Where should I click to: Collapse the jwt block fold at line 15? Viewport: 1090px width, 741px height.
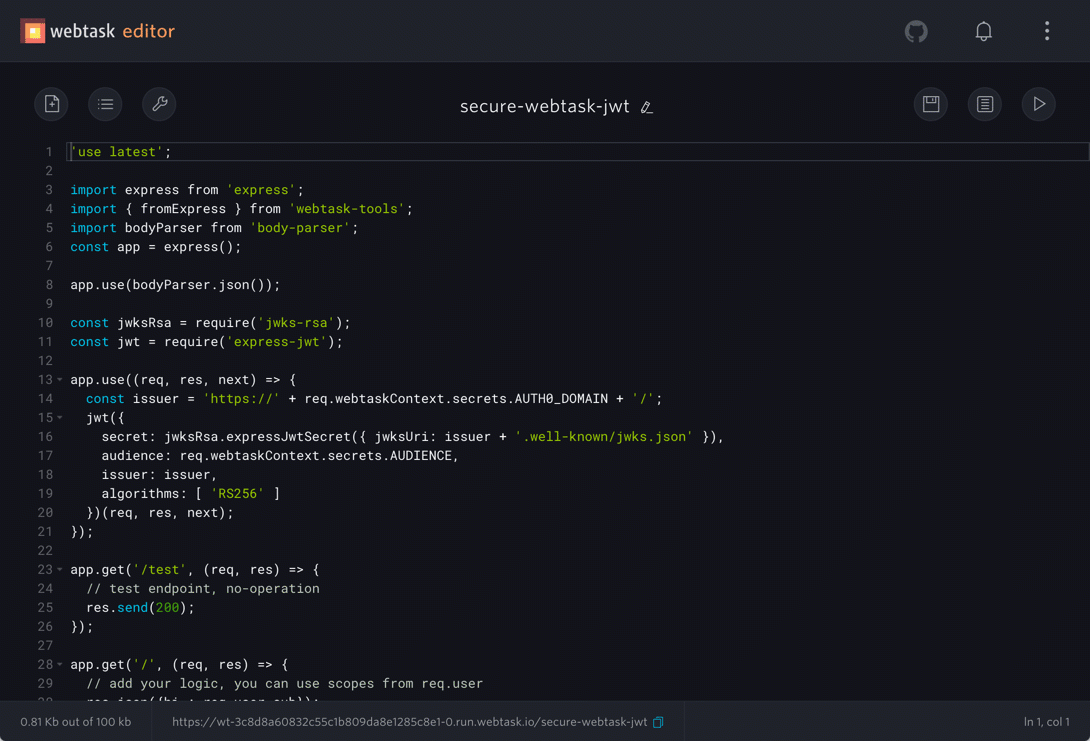pyautogui.click(x=60, y=418)
